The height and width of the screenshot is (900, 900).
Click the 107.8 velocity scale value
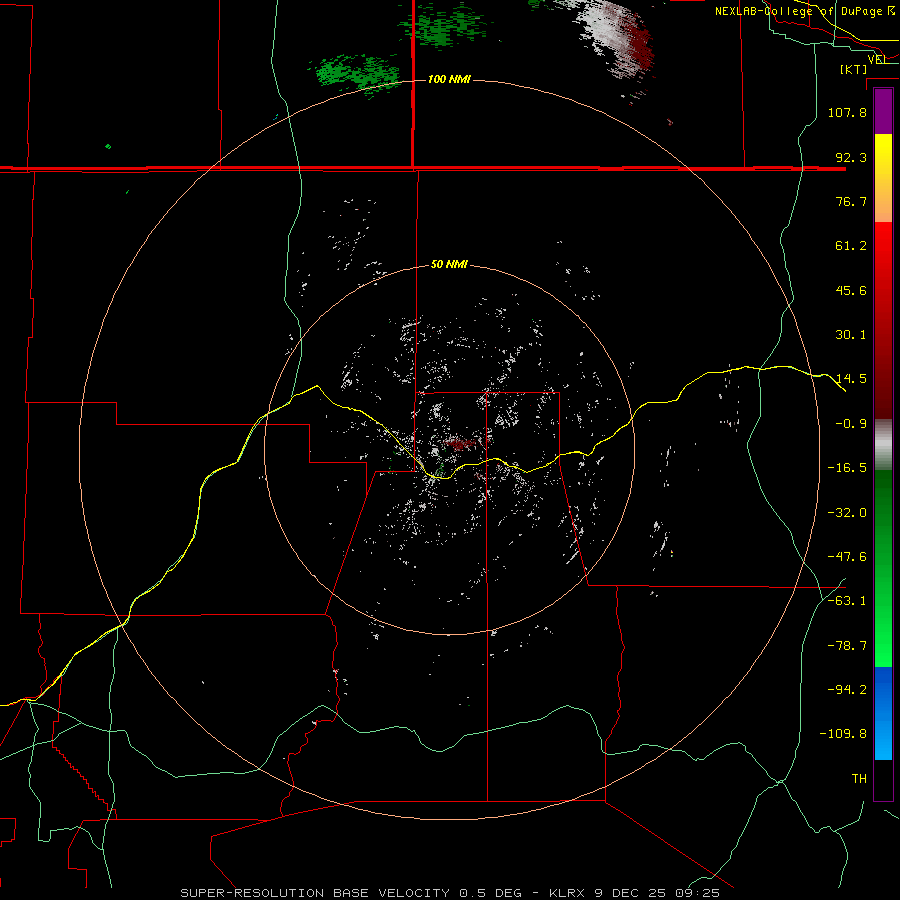click(847, 112)
